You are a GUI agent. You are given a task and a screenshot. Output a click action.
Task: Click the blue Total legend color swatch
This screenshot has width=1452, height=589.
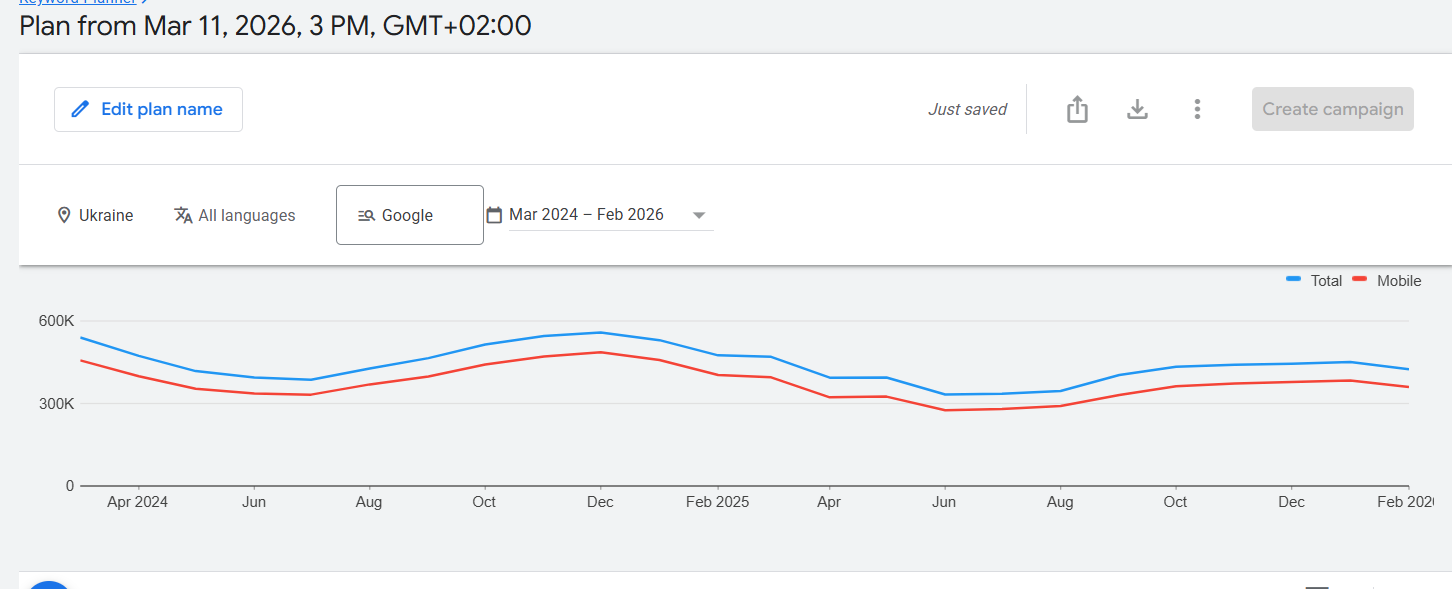click(x=1294, y=280)
